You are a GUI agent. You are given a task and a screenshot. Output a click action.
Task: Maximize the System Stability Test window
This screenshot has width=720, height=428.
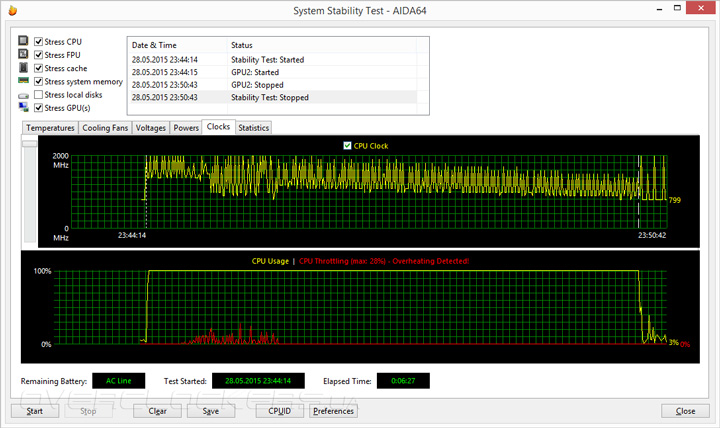coord(677,8)
